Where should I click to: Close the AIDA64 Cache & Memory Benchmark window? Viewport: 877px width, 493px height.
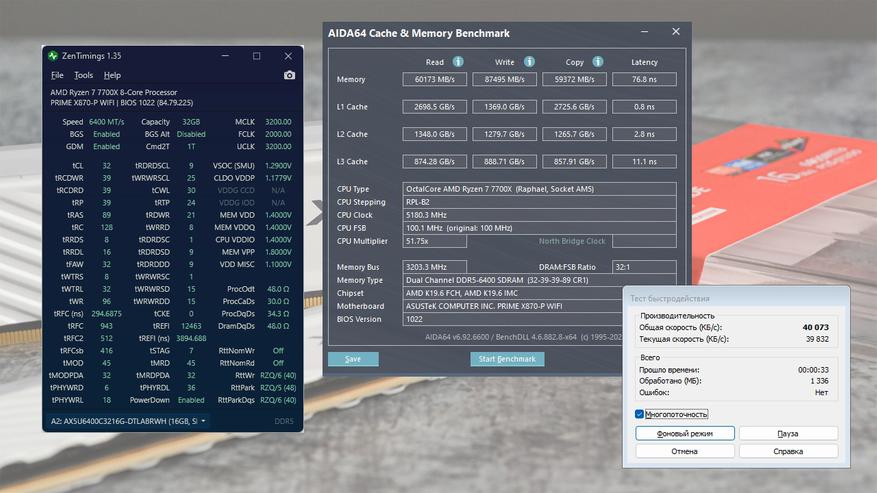coord(676,33)
